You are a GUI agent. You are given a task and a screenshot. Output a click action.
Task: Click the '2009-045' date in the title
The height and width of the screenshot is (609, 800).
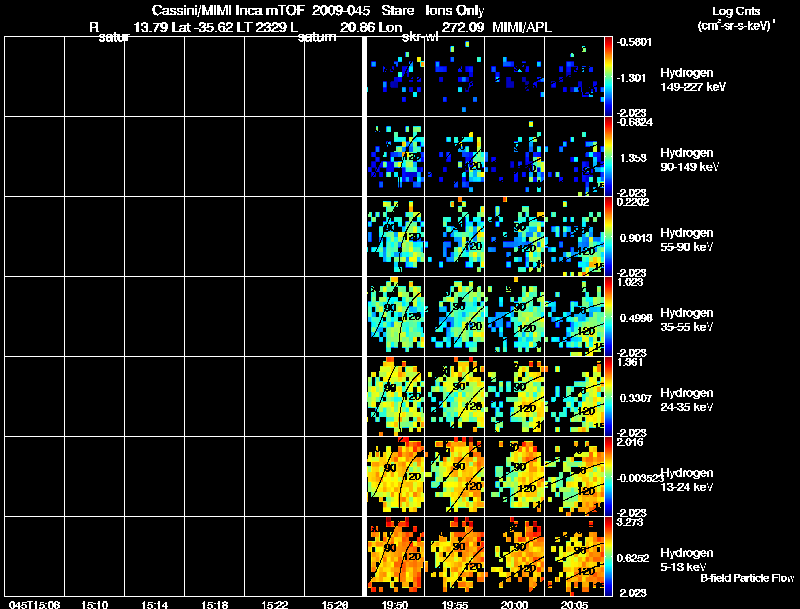(x=341, y=11)
